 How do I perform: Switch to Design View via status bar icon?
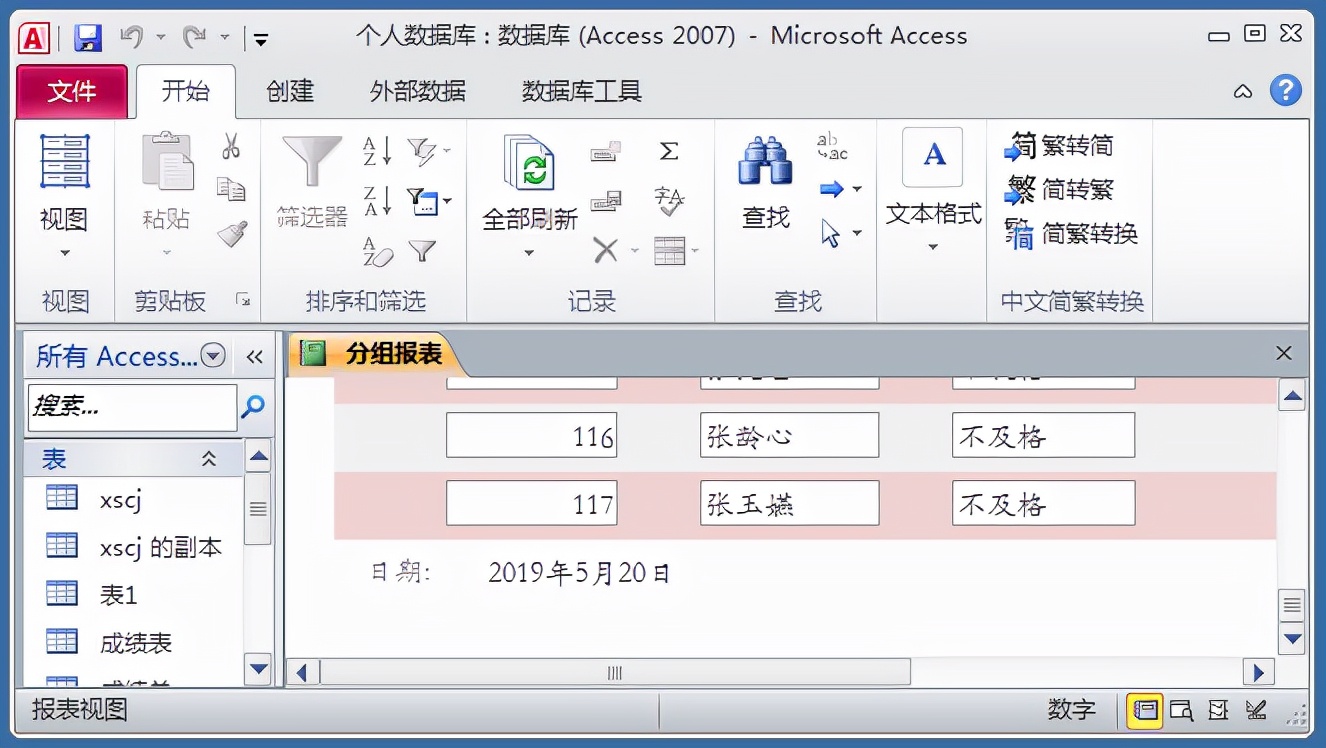(1254, 711)
